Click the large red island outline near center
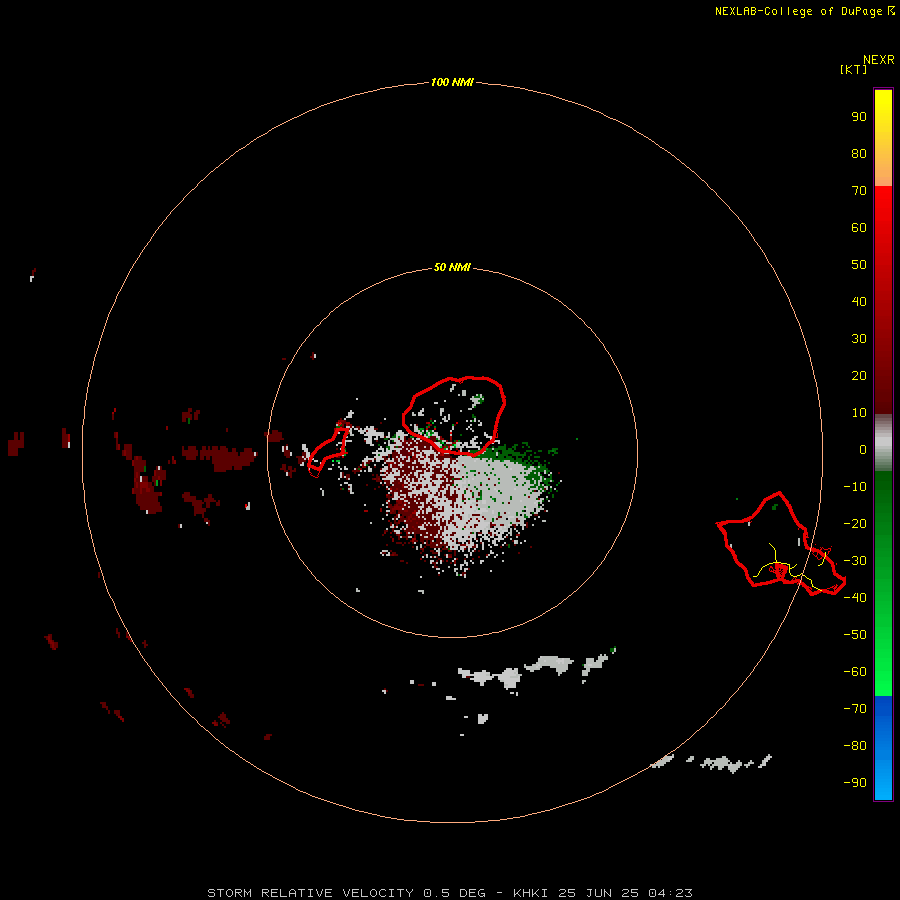This screenshot has height=900, width=900. [x=453, y=416]
